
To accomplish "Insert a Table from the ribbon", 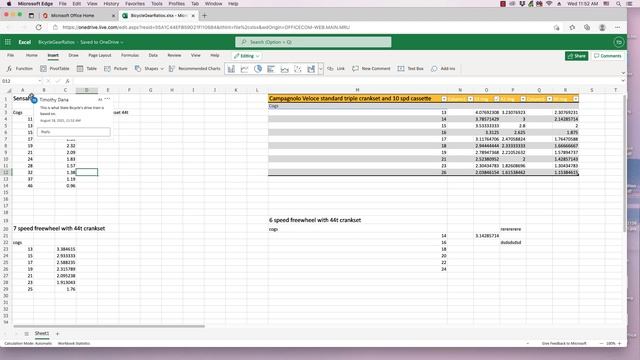I will pos(87,69).
